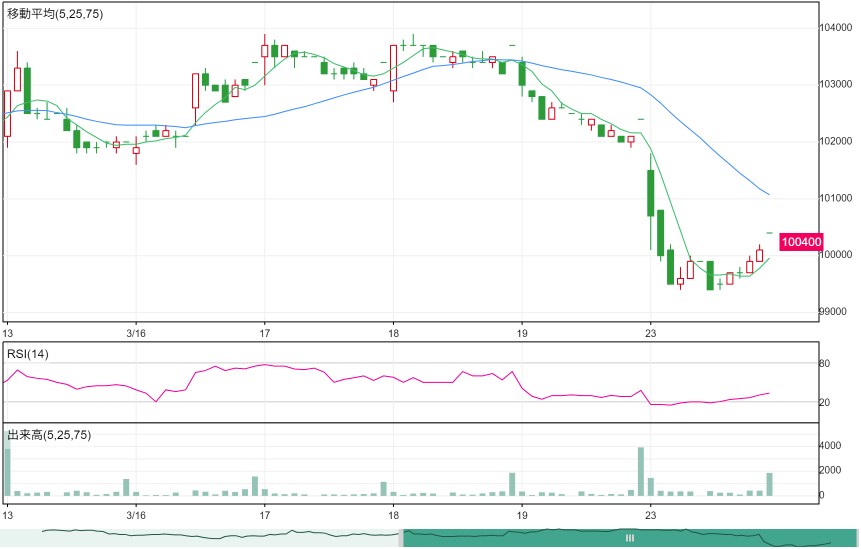Viewport: 861px width, 549px height.
Task: Click the 102000 price axis label
Action: (836, 141)
